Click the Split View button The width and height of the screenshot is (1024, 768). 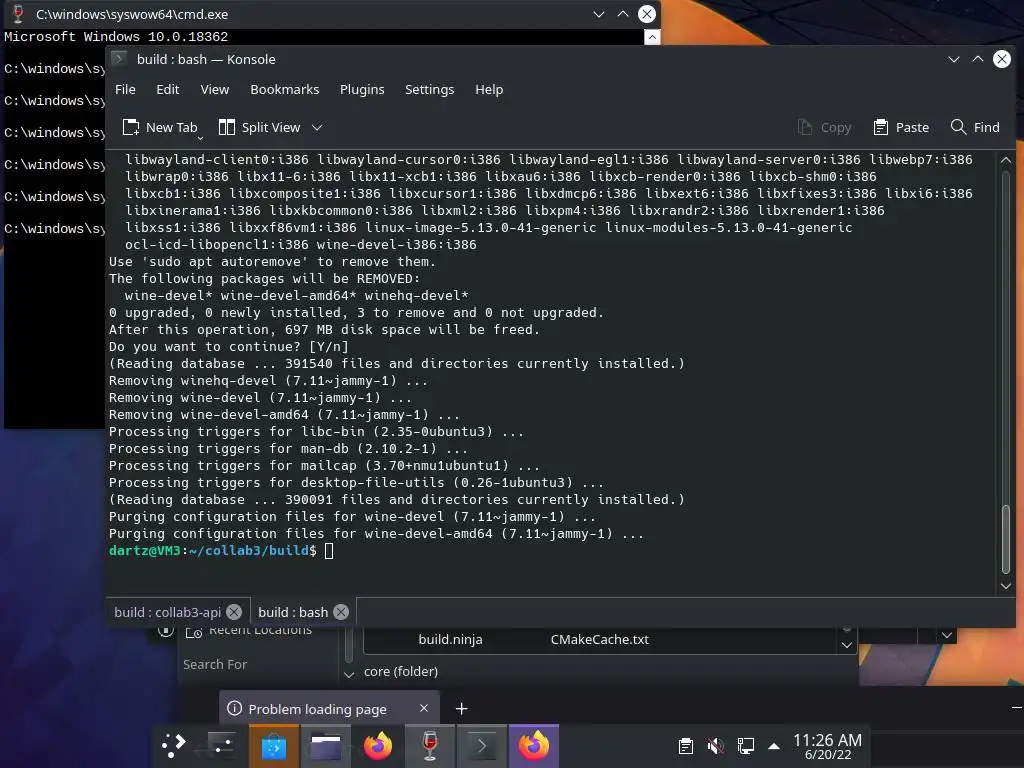[259, 127]
